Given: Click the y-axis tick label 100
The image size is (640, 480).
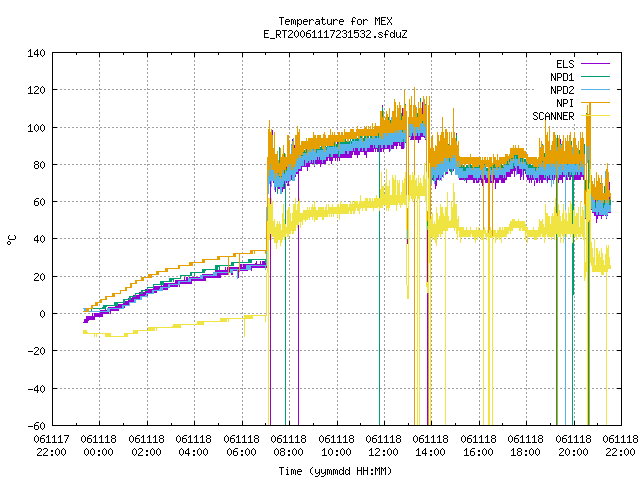Looking at the screenshot, I should (36, 128).
